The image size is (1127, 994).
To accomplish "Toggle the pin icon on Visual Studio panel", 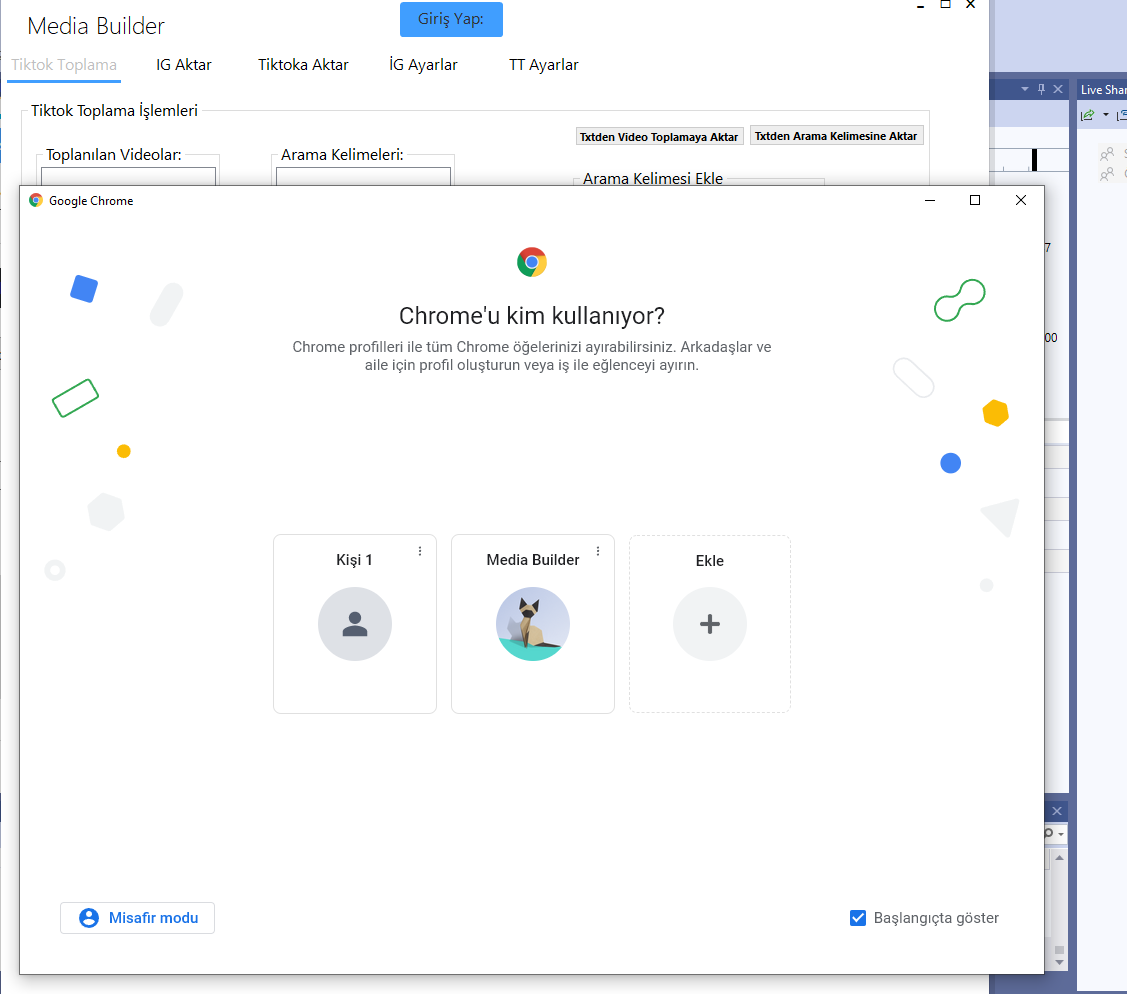I will pos(1041,89).
